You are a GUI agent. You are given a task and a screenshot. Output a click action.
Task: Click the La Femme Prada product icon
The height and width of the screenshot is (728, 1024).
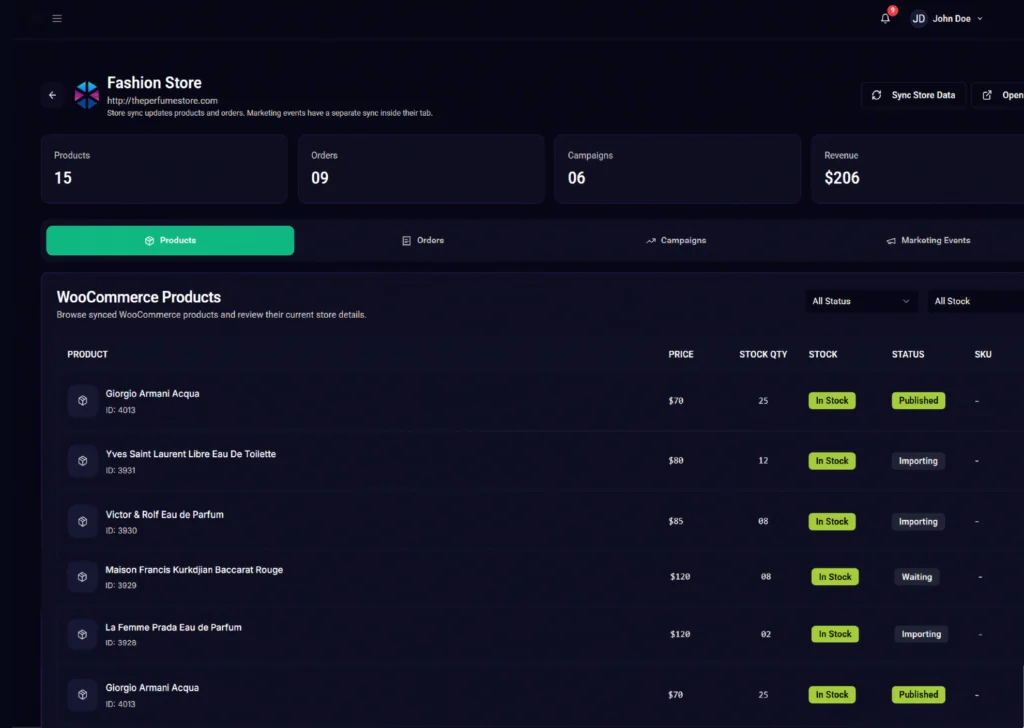tap(82, 634)
